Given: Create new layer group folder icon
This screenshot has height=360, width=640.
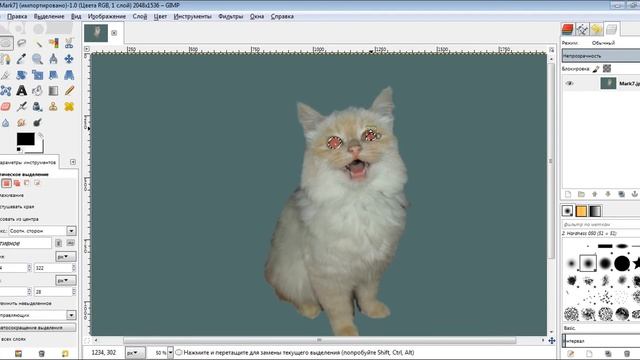Looking at the screenshot, I should point(581,194).
